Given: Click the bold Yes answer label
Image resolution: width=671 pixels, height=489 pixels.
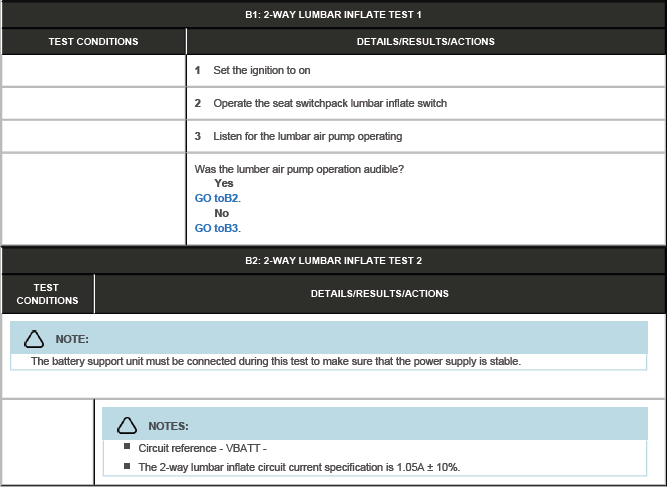Looking at the screenshot, I should (x=223, y=184).
